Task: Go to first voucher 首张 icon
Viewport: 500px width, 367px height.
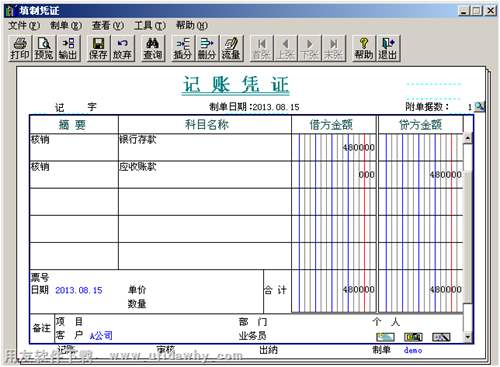Action: pyautogui.click(x=261, y=48)
